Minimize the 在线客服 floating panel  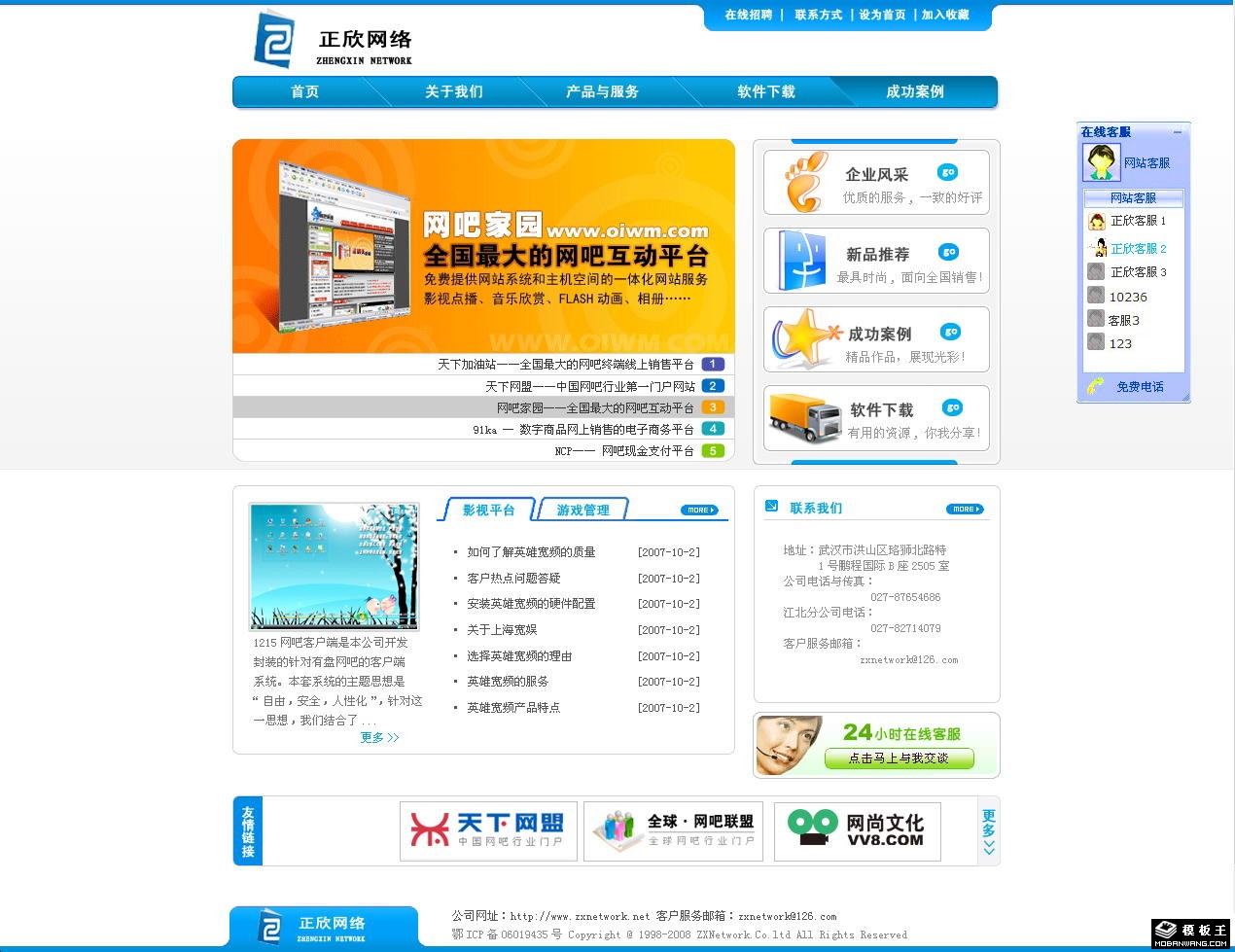click(x=1178, y=132)
